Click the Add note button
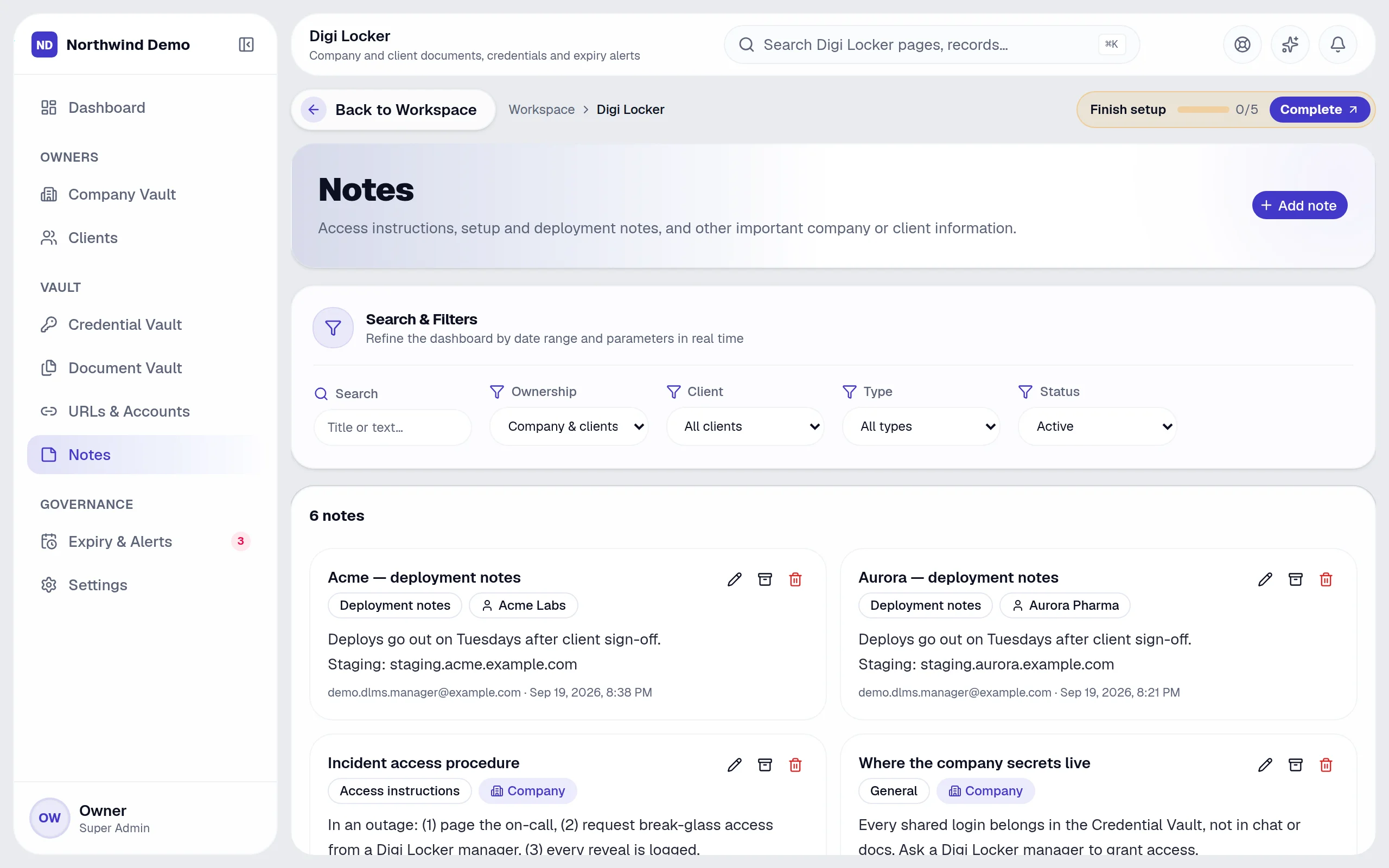1389x868 pixels. click(1299, 206)
